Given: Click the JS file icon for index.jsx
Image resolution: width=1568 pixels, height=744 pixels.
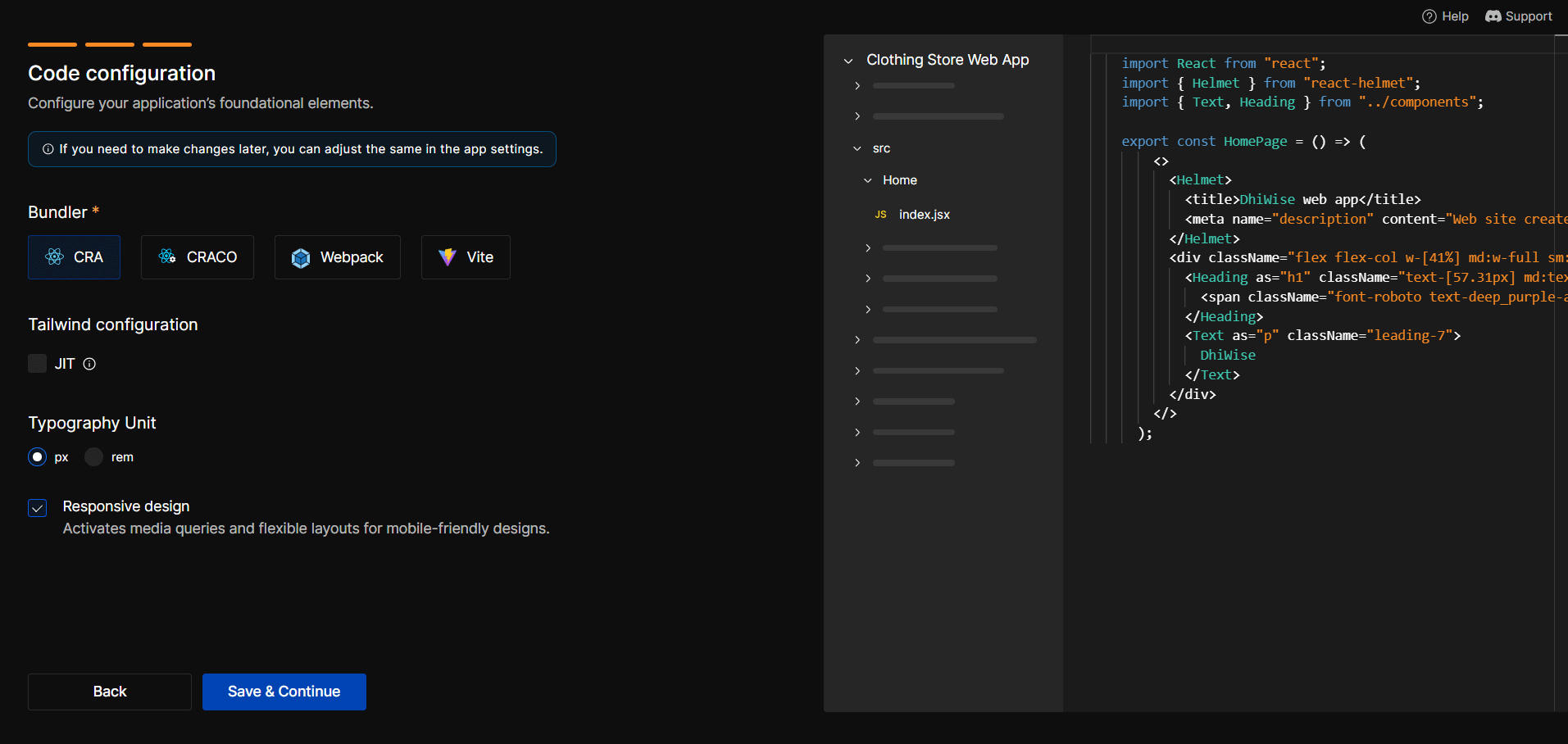Looking at the screenshot, I should (881, 215).
